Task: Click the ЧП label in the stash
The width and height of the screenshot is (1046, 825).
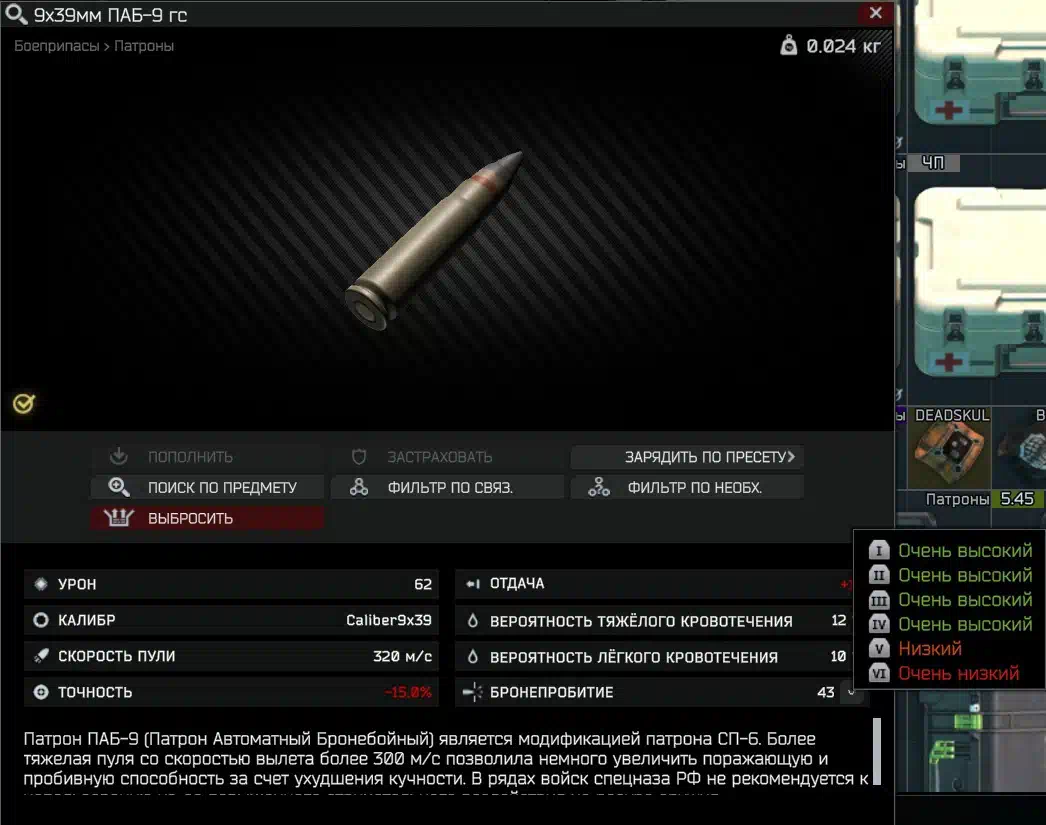Action: (x=933, y=163)
